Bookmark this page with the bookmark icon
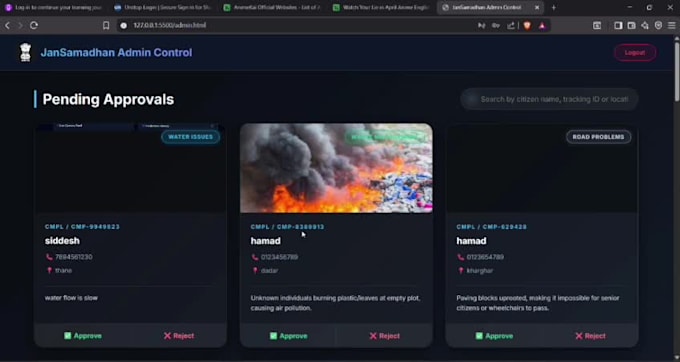This screenshot has width=680, height=362. 106,26
